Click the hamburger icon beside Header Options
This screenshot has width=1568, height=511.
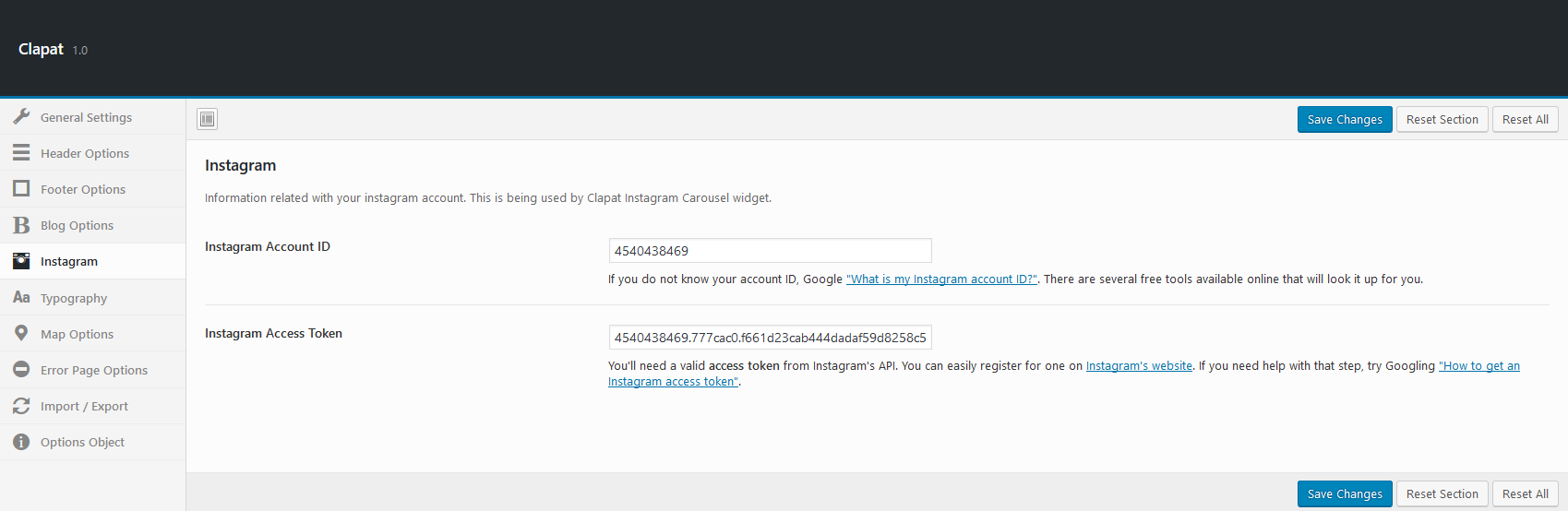point(21,153)
